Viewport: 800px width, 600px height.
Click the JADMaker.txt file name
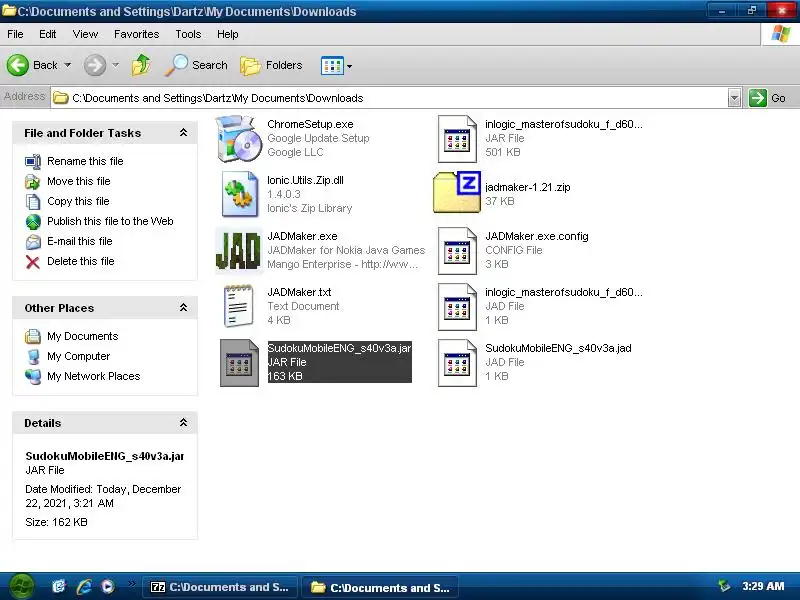(x=299, y=292)
